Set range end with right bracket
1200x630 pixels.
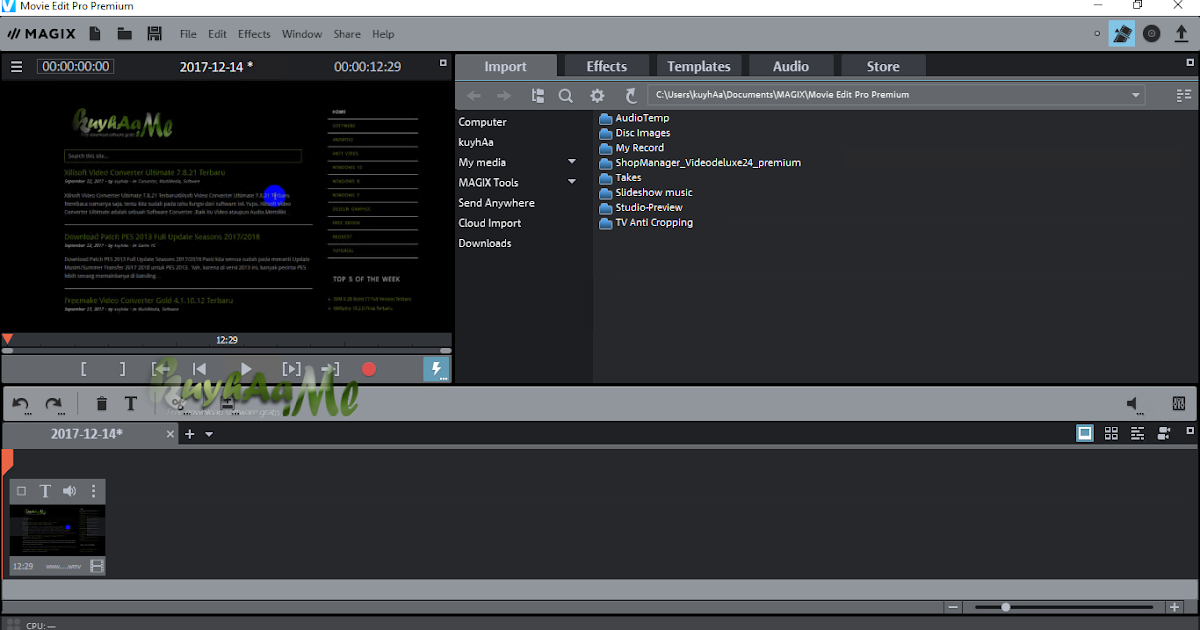pyautogui.click(x=122, y=369)
